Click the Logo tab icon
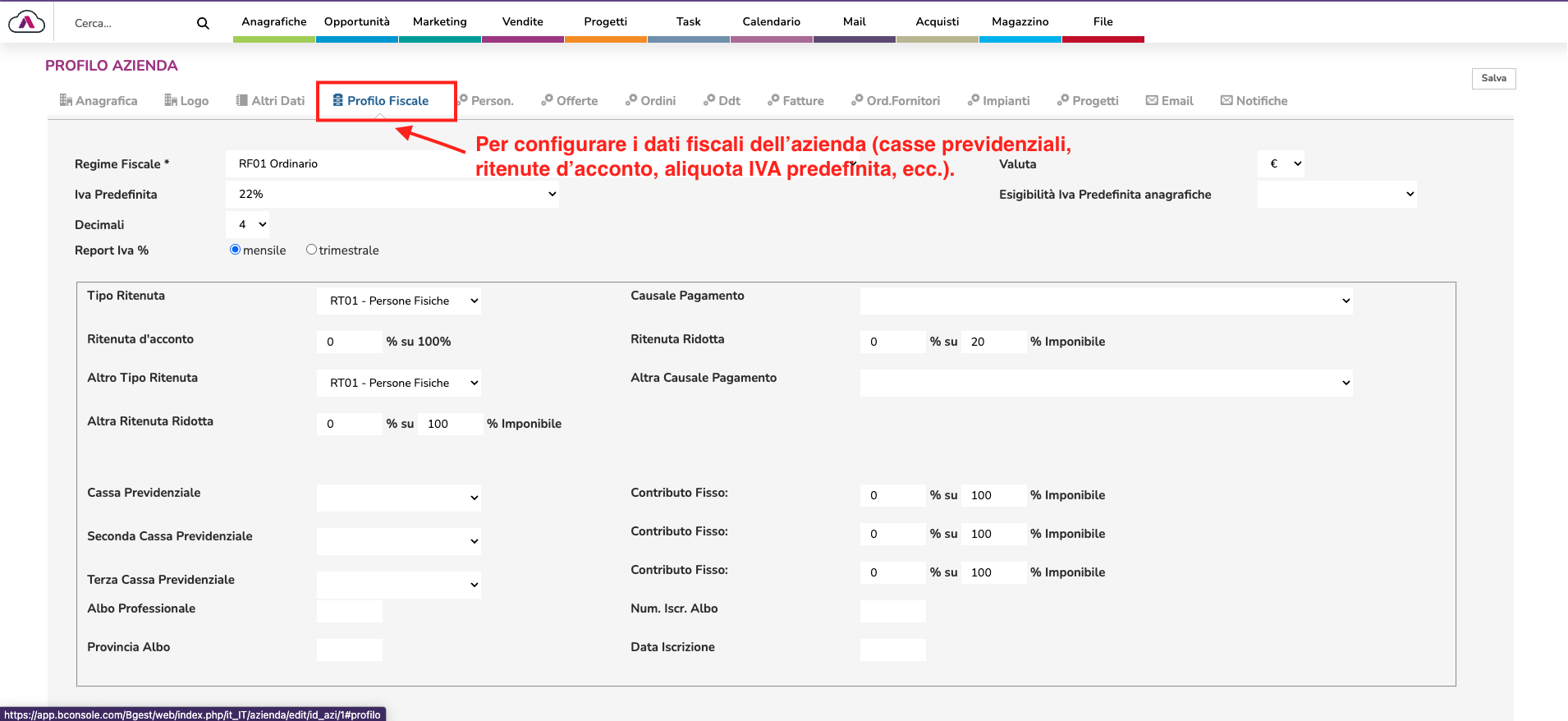 pyautogui.click(x=171, y=100)
